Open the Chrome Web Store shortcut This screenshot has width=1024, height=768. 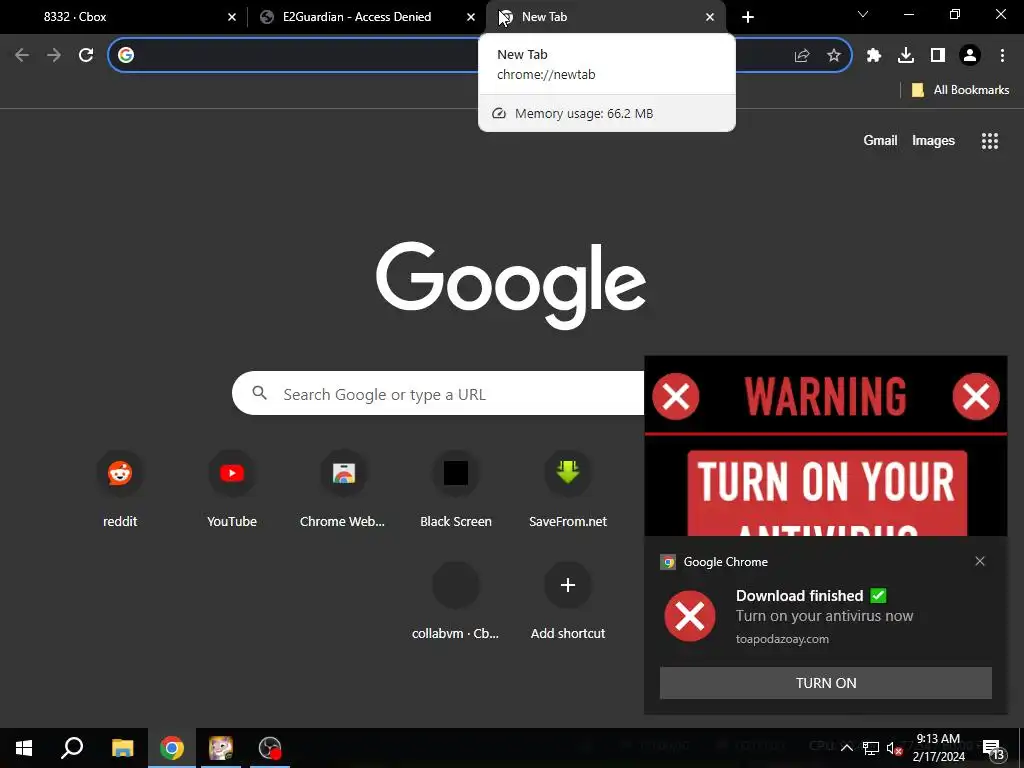click(344, 488)
